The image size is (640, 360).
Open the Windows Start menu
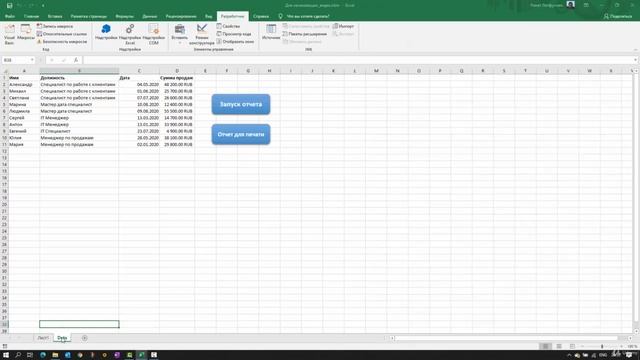click(6, 355)
